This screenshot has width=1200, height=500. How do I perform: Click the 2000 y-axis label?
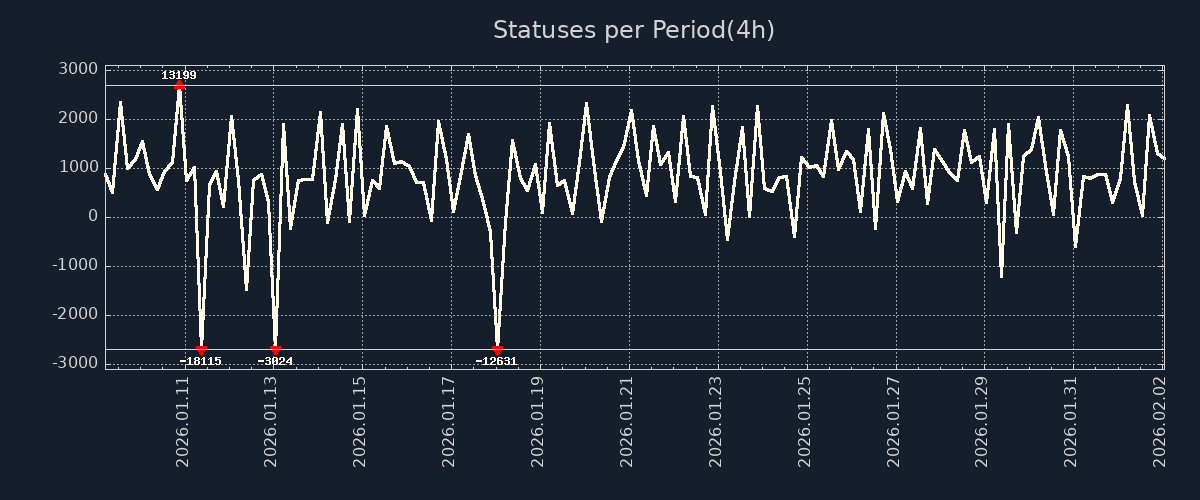pos(78,118)
